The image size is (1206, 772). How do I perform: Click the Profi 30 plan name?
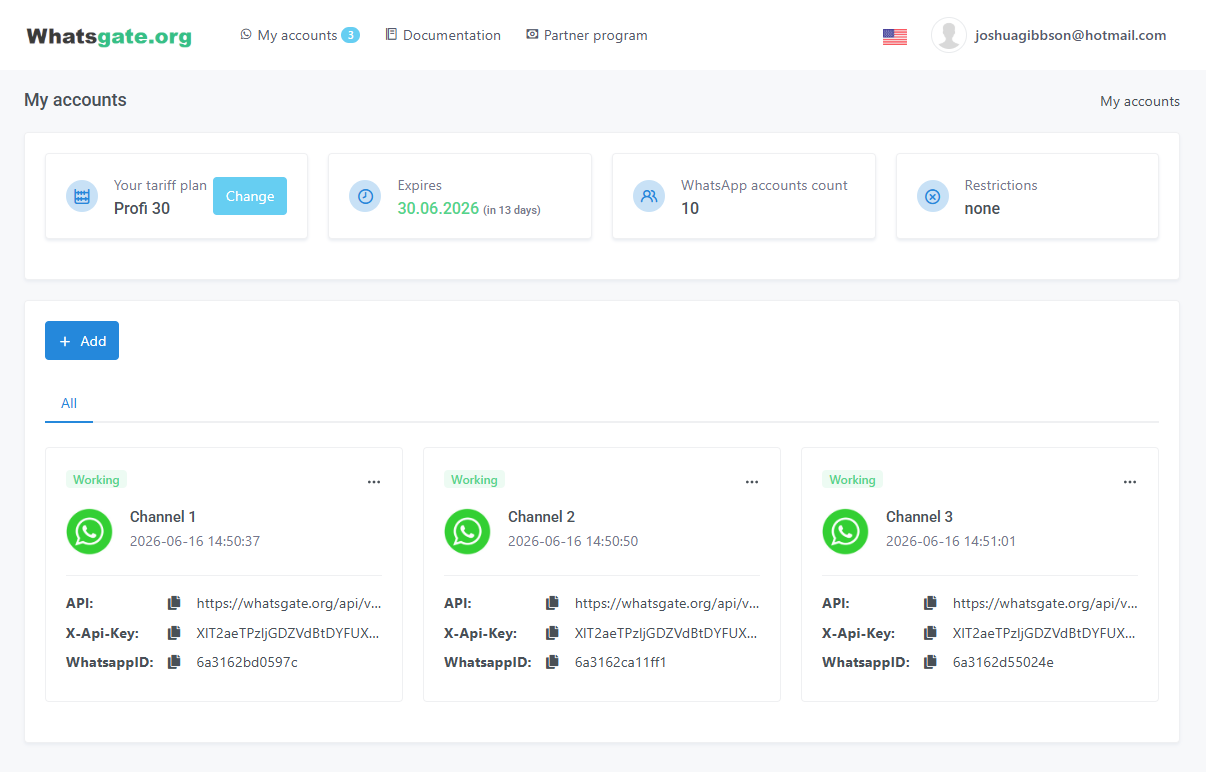coord(142,208)
